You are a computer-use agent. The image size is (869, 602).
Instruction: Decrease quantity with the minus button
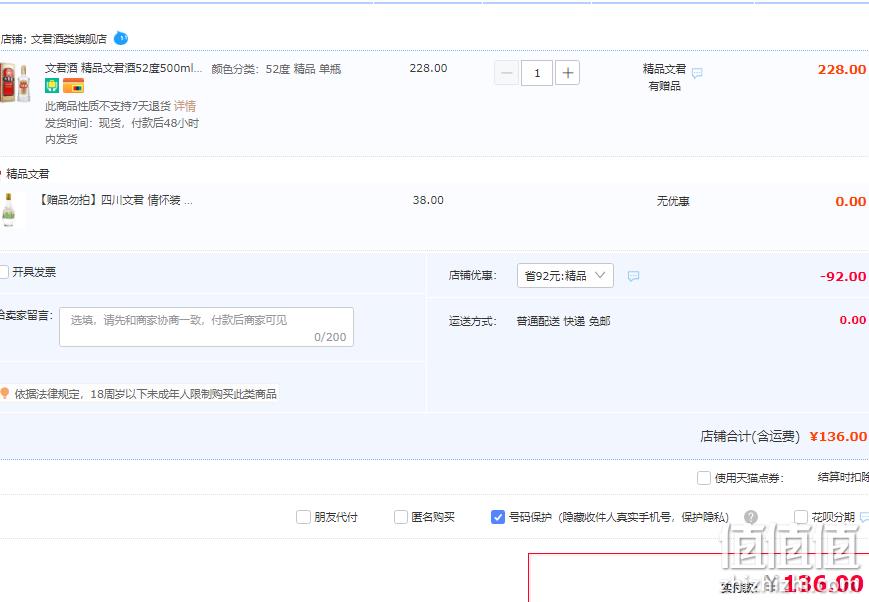507,73
